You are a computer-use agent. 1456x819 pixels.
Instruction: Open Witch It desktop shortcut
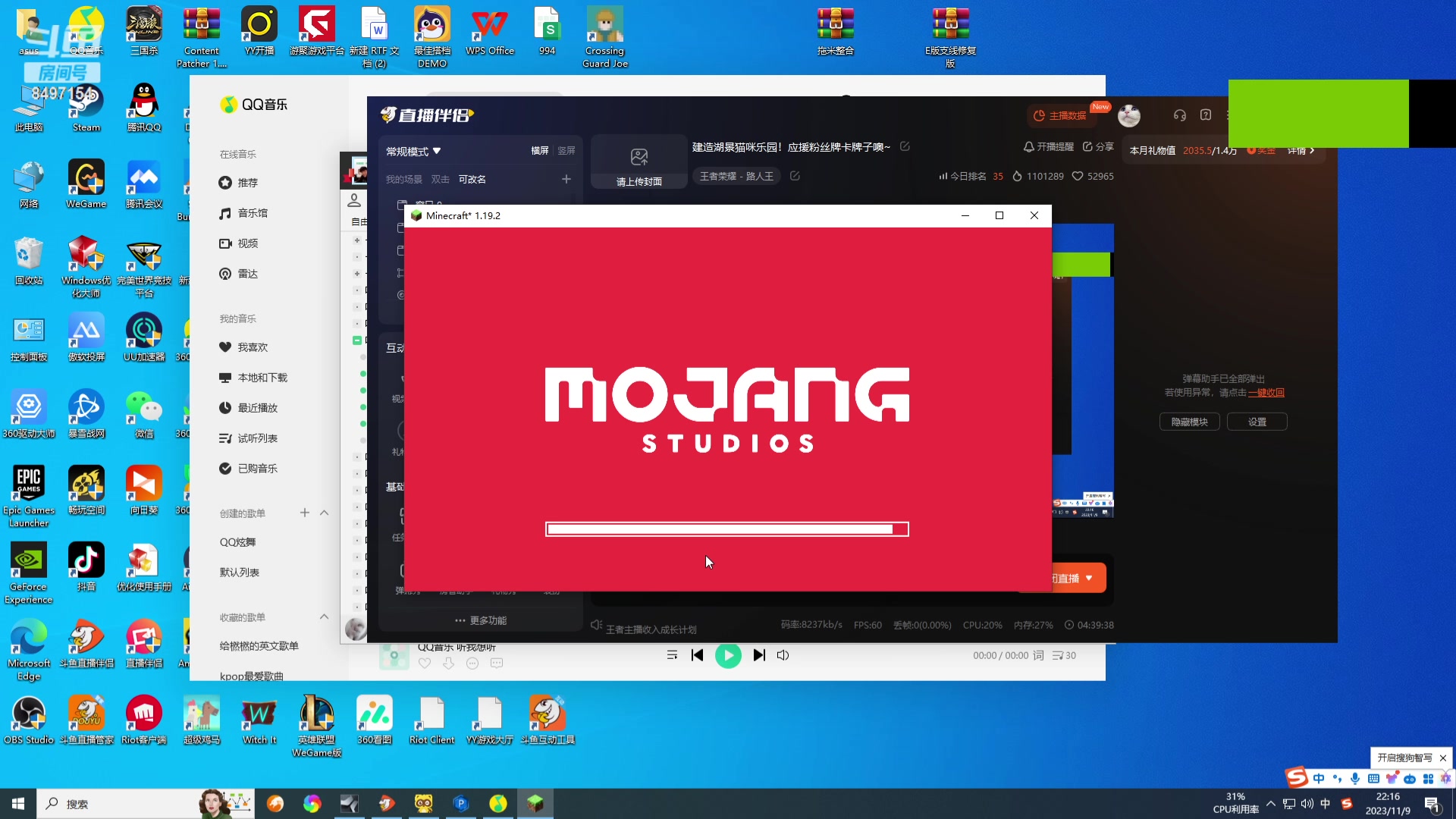coord(259,720)
